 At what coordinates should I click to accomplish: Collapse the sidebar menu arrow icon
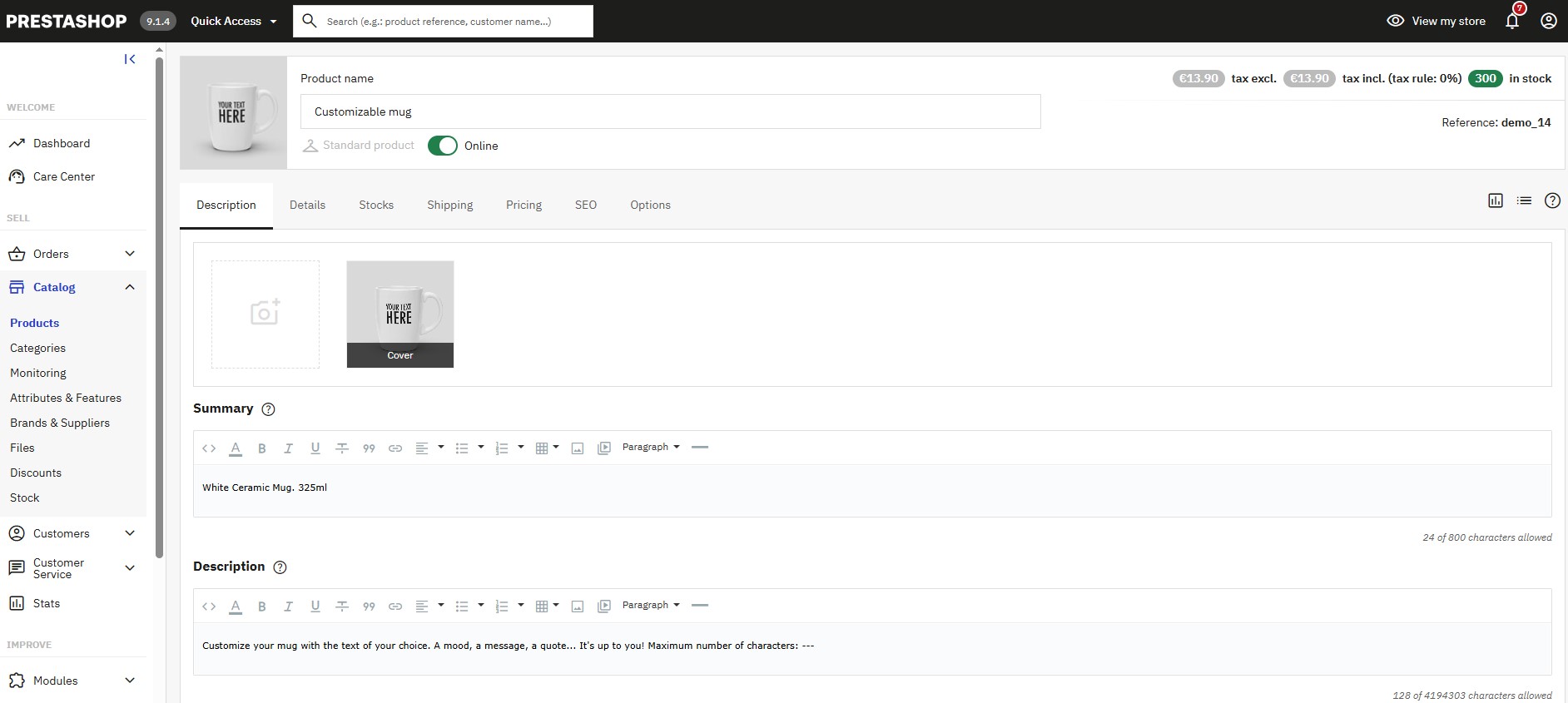click(x=130, y=59)
